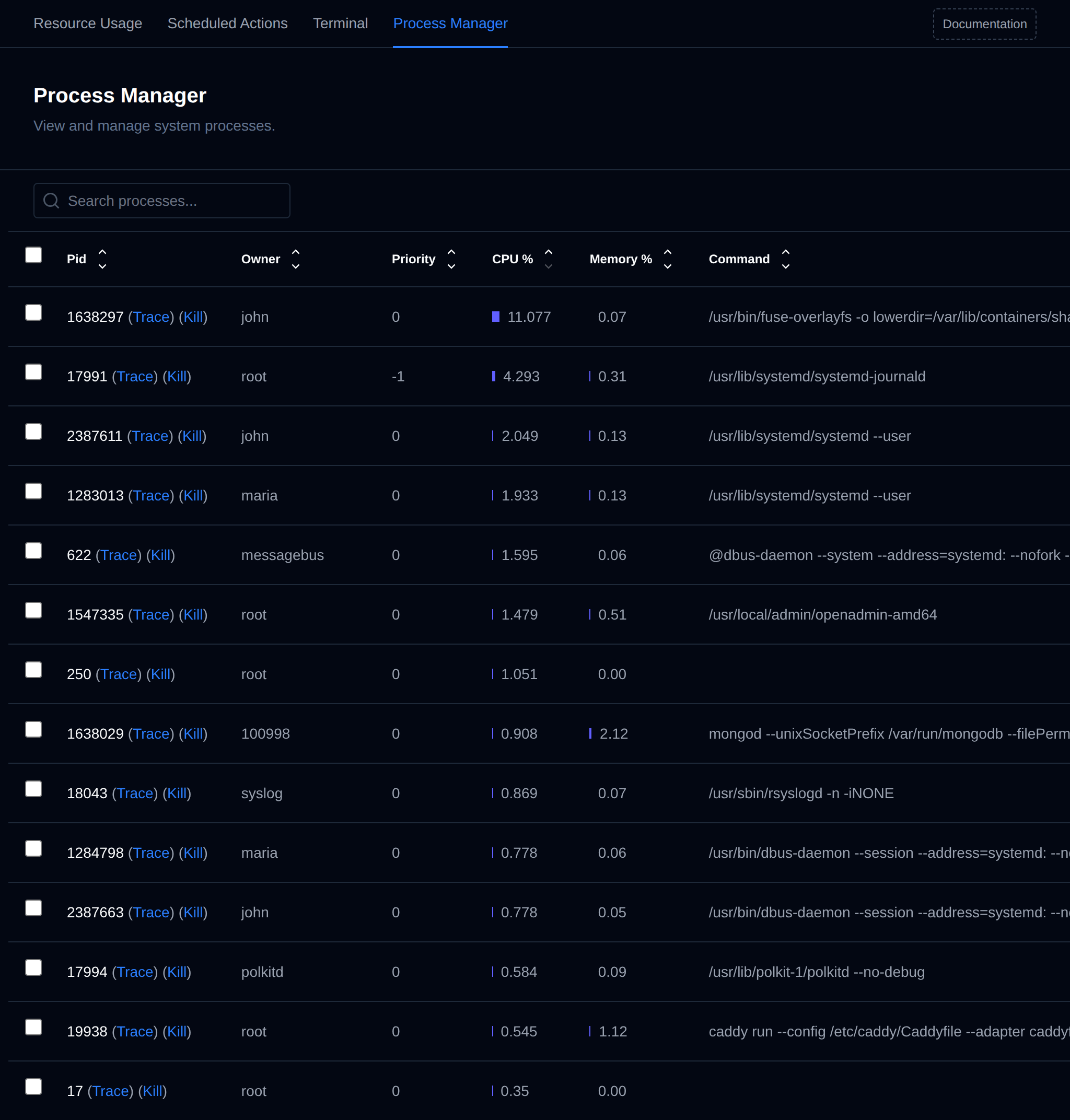Kill mongod process 1638029
This screenshot has width=1070, height=1120.
193,734
